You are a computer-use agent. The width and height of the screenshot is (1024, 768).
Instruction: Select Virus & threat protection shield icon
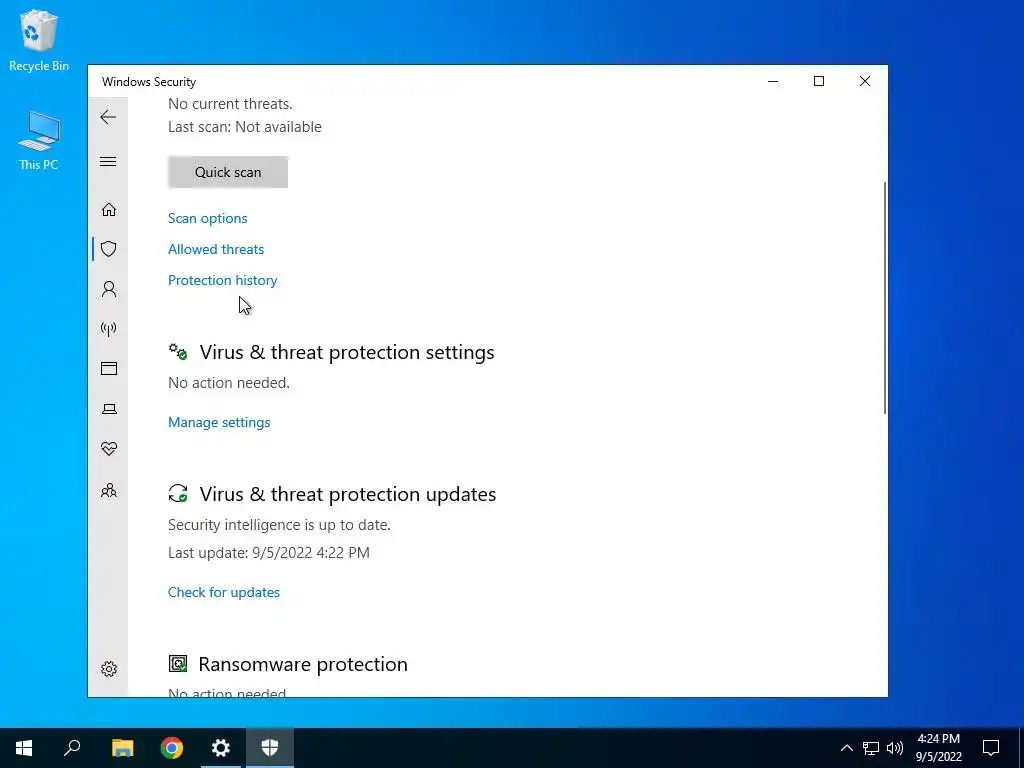click(109, 249)
